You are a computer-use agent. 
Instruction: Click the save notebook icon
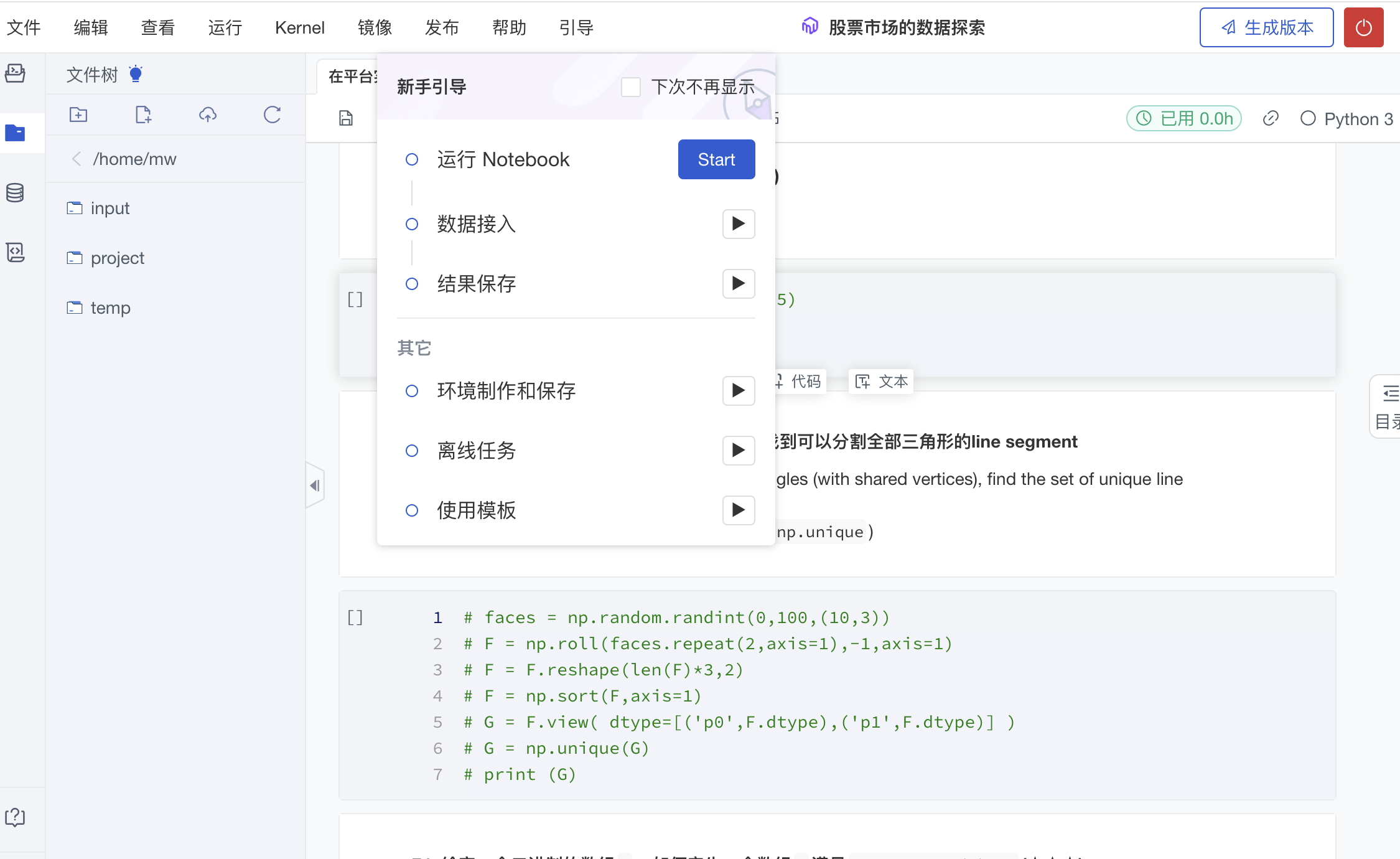coord(346,118)
